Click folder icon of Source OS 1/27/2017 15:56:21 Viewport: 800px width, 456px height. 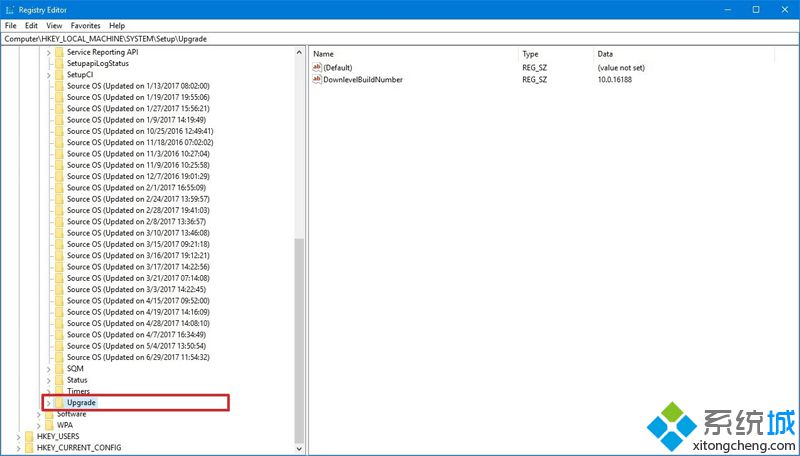(59, 108)
